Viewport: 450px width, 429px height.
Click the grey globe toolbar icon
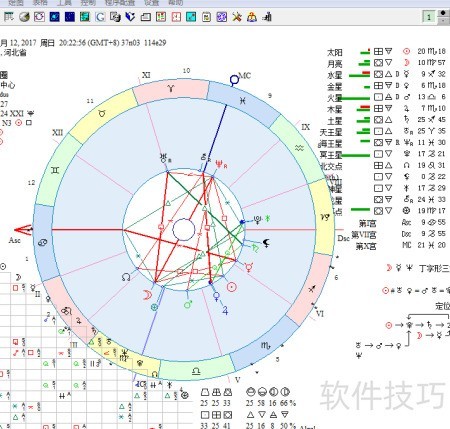24,17
